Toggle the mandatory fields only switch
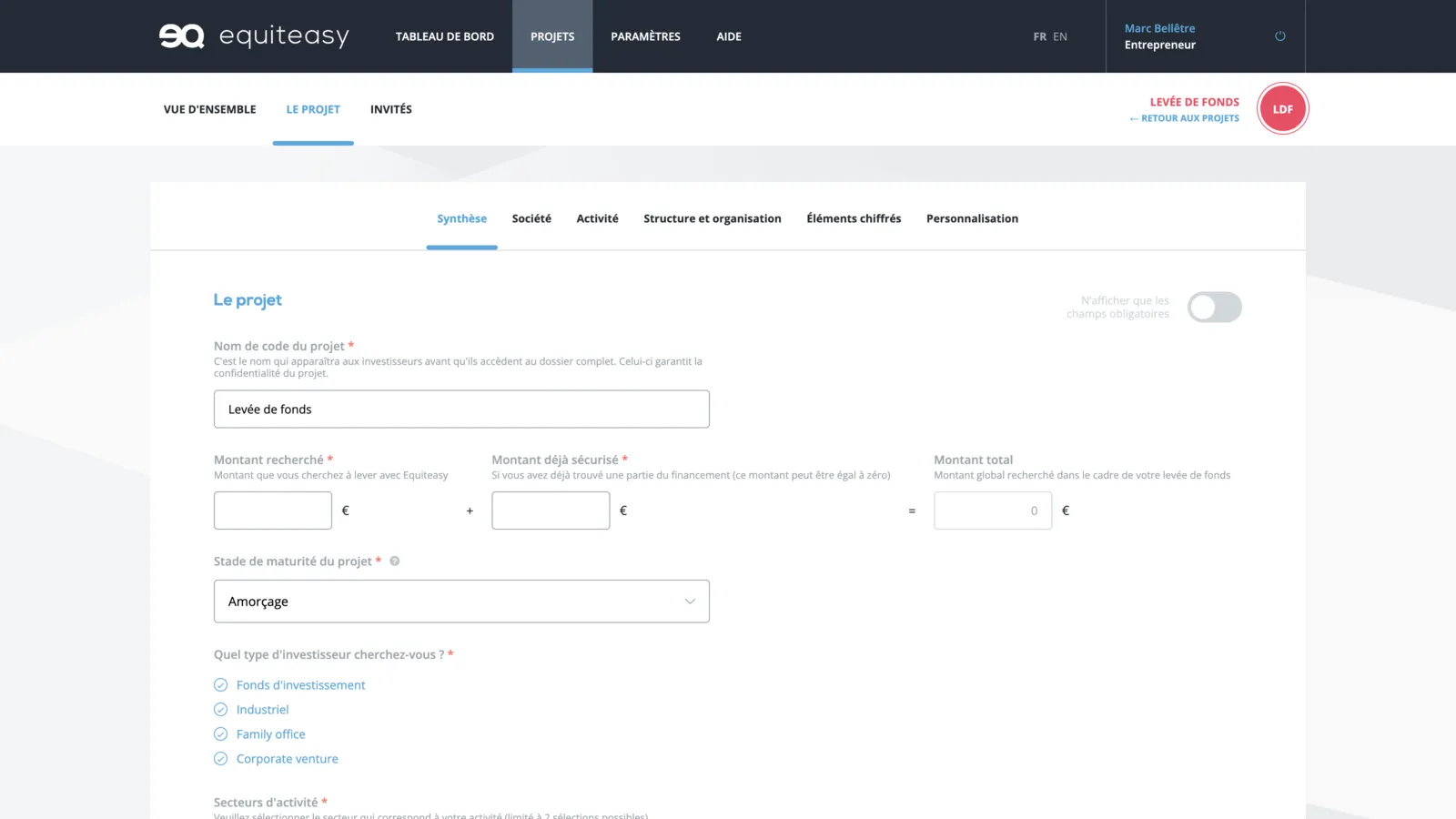Screen dimensions: 1456x819 tap(1214, 308)
